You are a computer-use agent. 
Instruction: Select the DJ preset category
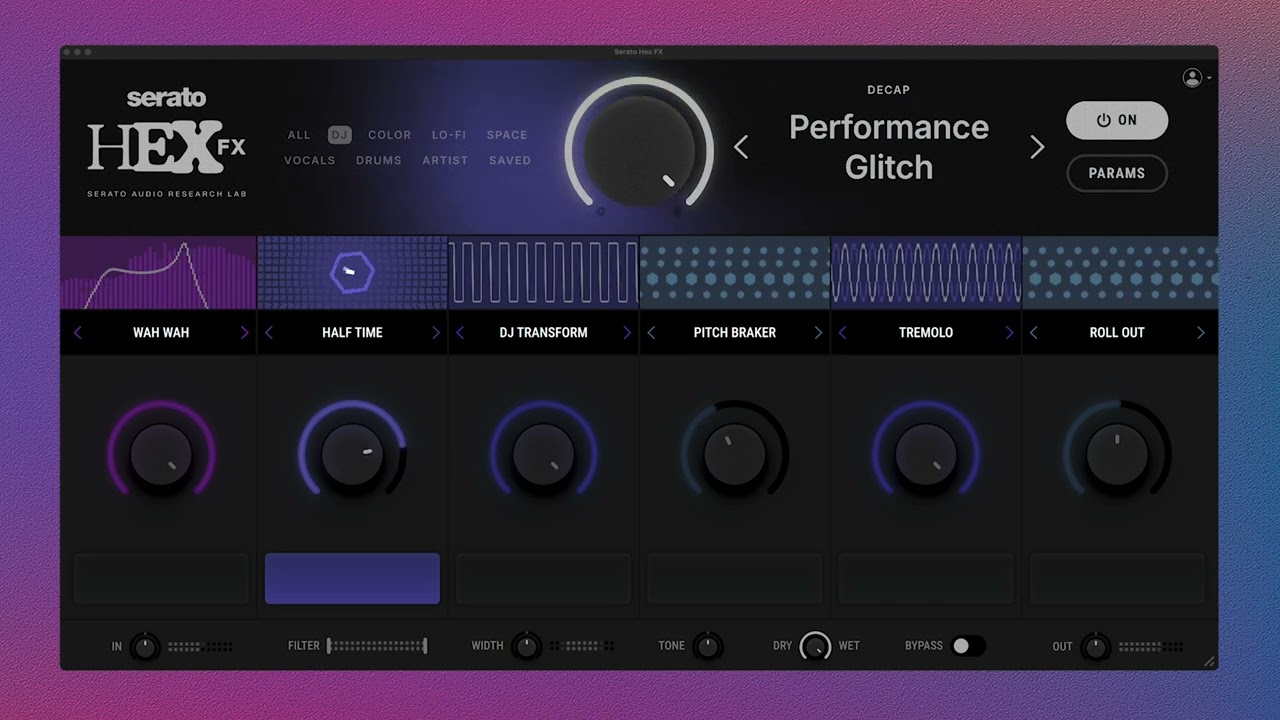pyautogui.click(x=340, y=135)
